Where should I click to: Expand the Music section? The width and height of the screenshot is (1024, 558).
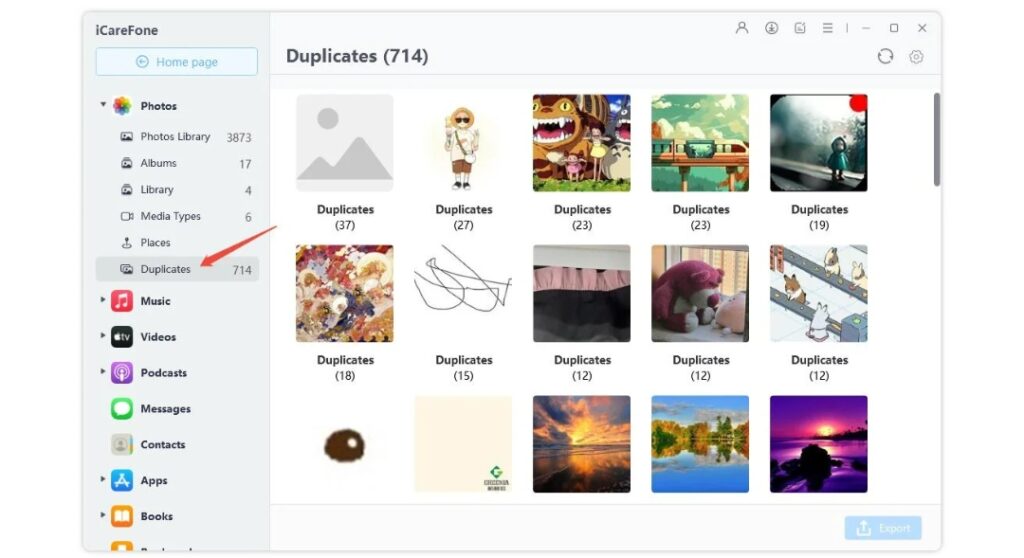[x=103, y=300]
